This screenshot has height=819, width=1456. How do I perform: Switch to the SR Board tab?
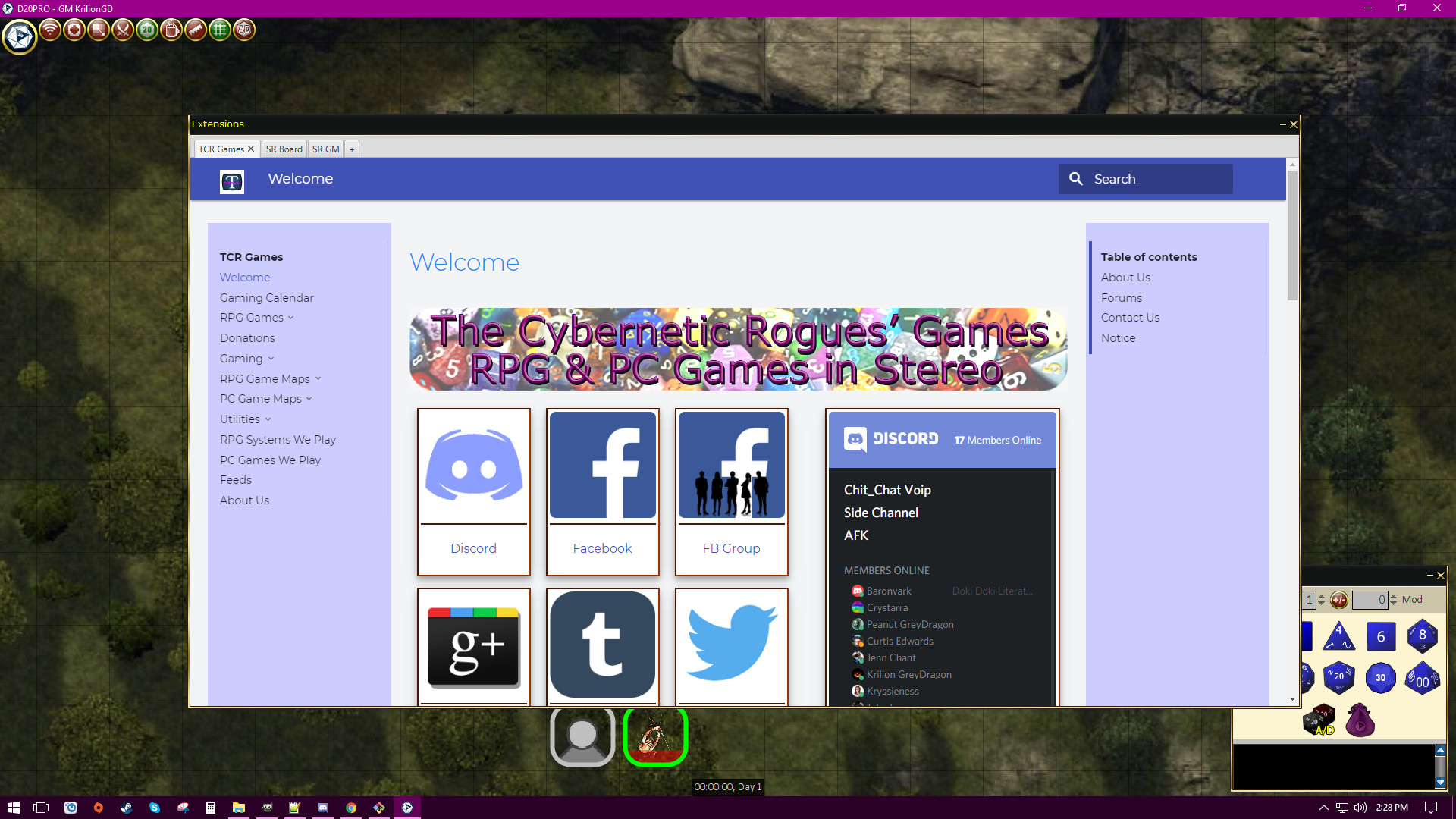[284, 149]
